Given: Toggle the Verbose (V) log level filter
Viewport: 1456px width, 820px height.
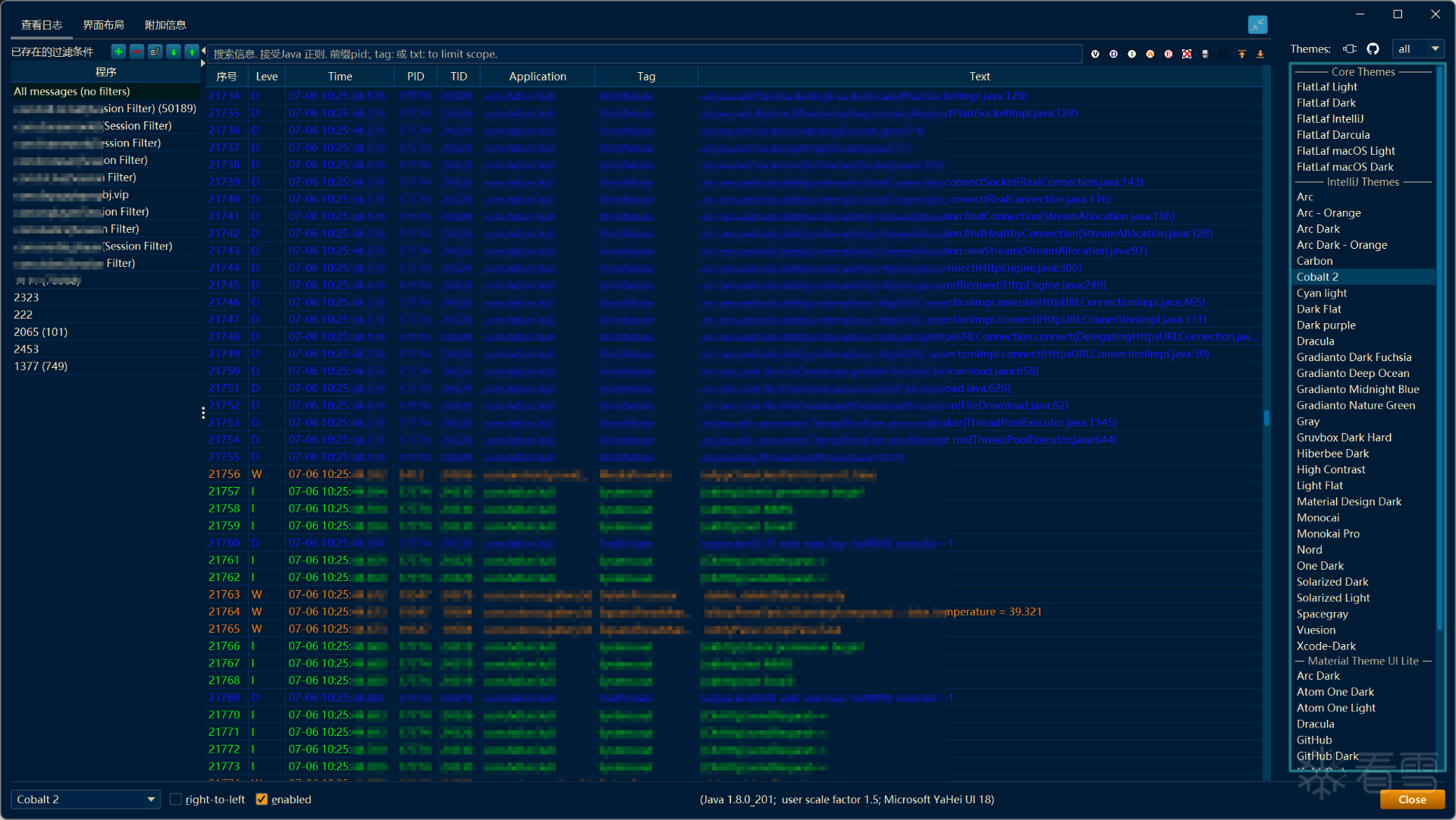Looking at the screenshot, I should [x=1095, y=54].
